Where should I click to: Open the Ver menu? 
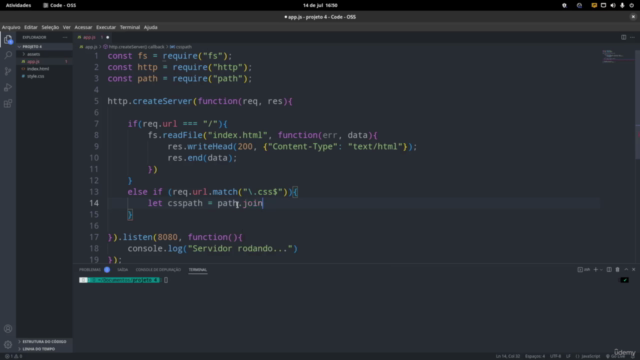(67, 27)
